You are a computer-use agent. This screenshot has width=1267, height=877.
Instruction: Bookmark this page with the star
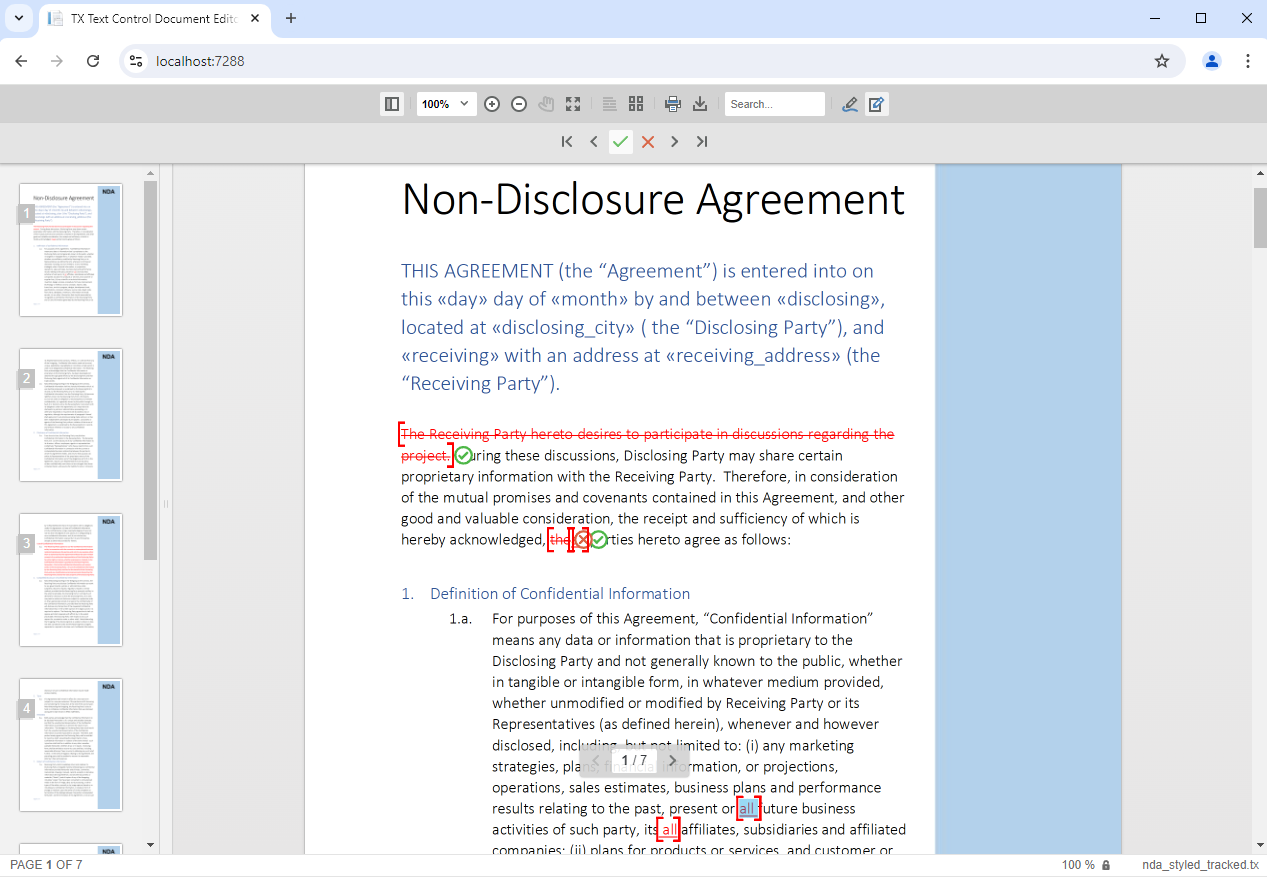pyautogui.click(x=1162, y=61)
